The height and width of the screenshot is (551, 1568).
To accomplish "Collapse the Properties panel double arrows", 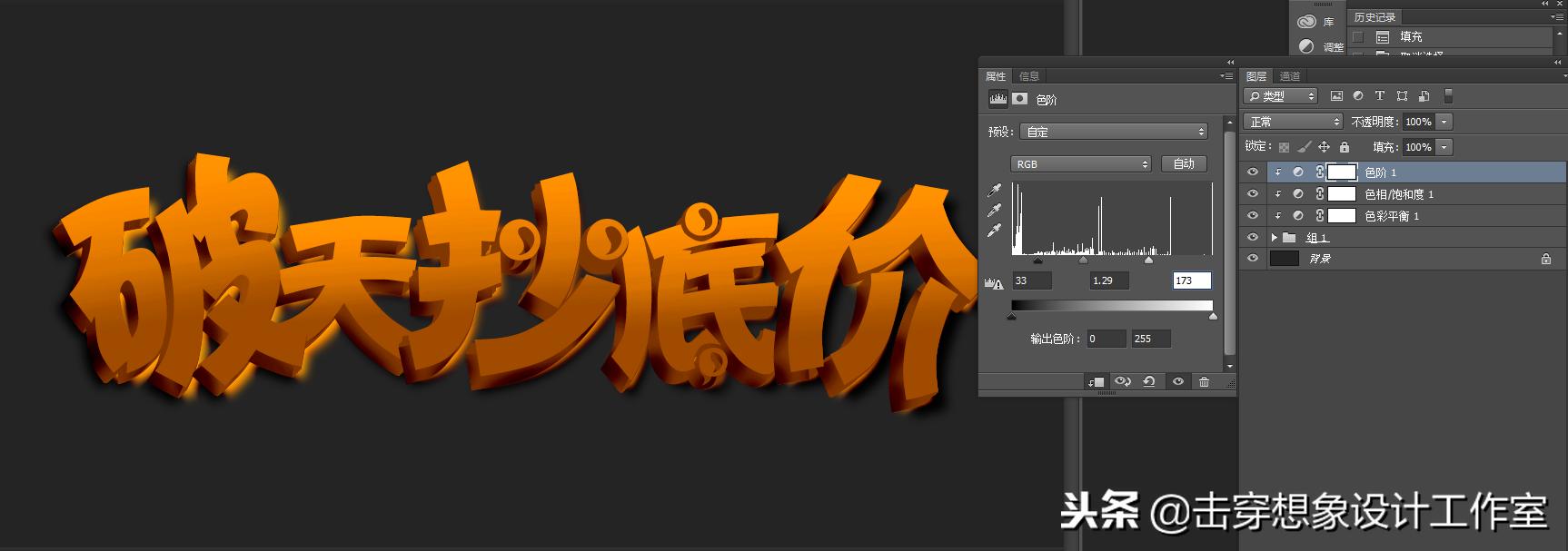I will click(1230, 63).
